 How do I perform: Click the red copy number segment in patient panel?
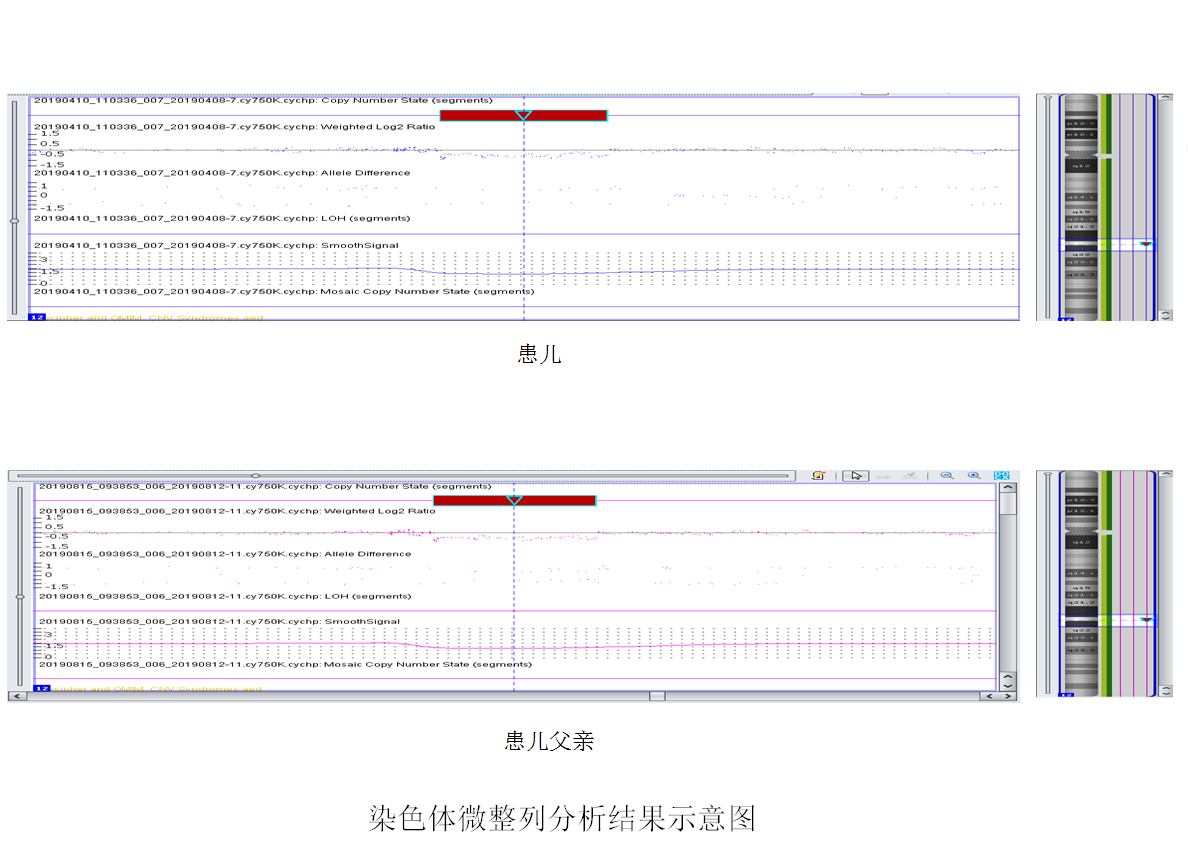pos(523,115)
